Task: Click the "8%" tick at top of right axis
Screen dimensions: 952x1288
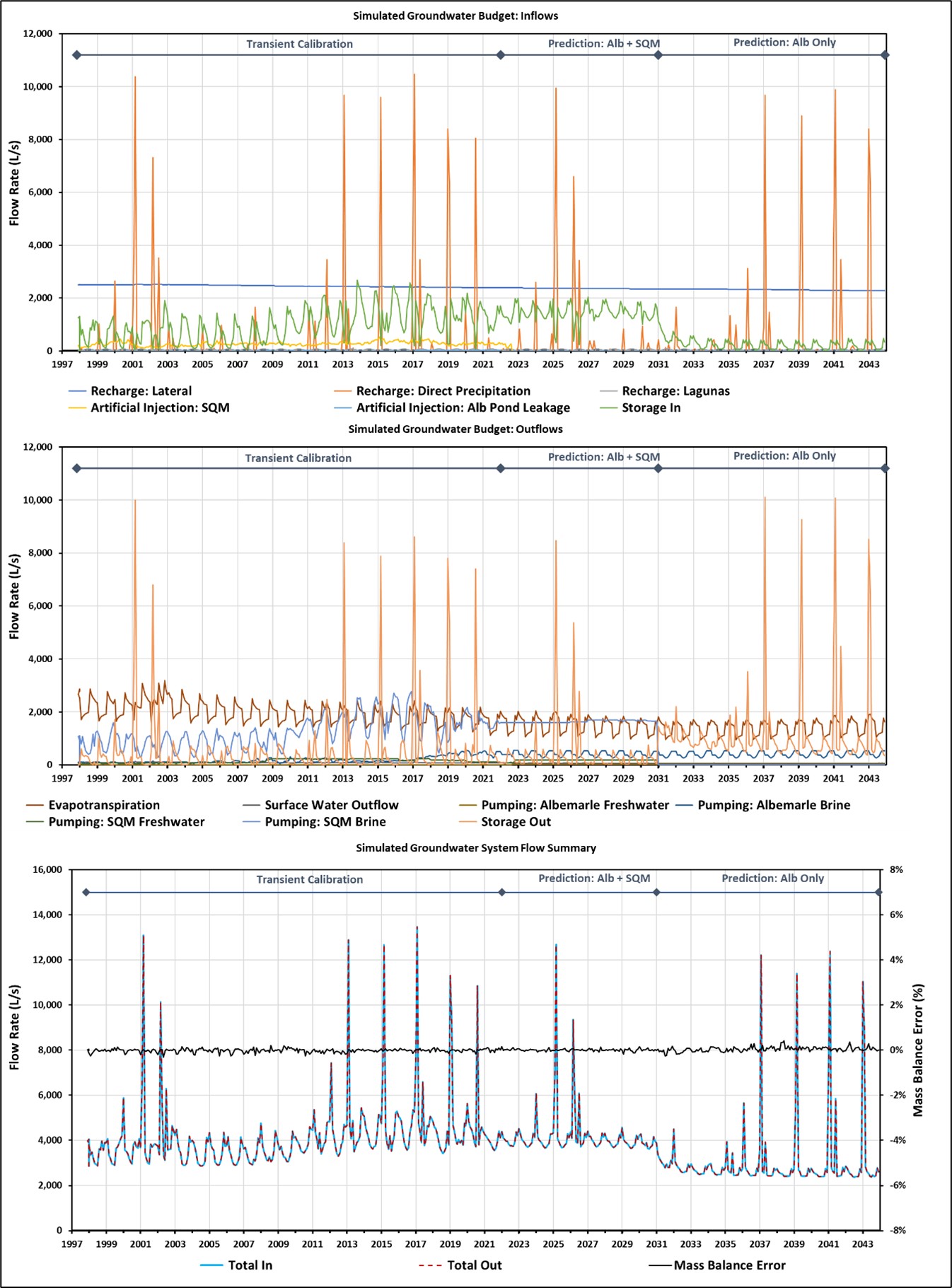Action: 896,870
